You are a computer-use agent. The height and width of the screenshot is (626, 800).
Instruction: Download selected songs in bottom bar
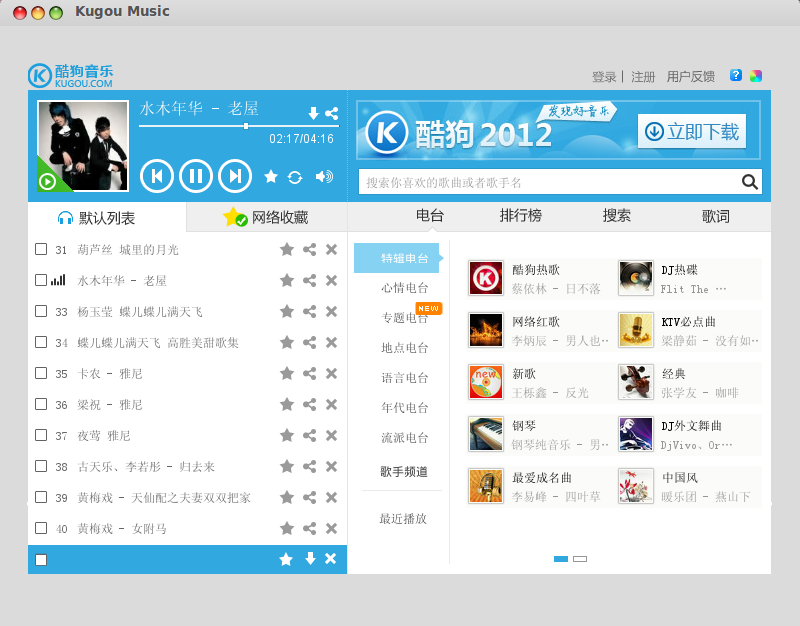click(x=310, y=559)
